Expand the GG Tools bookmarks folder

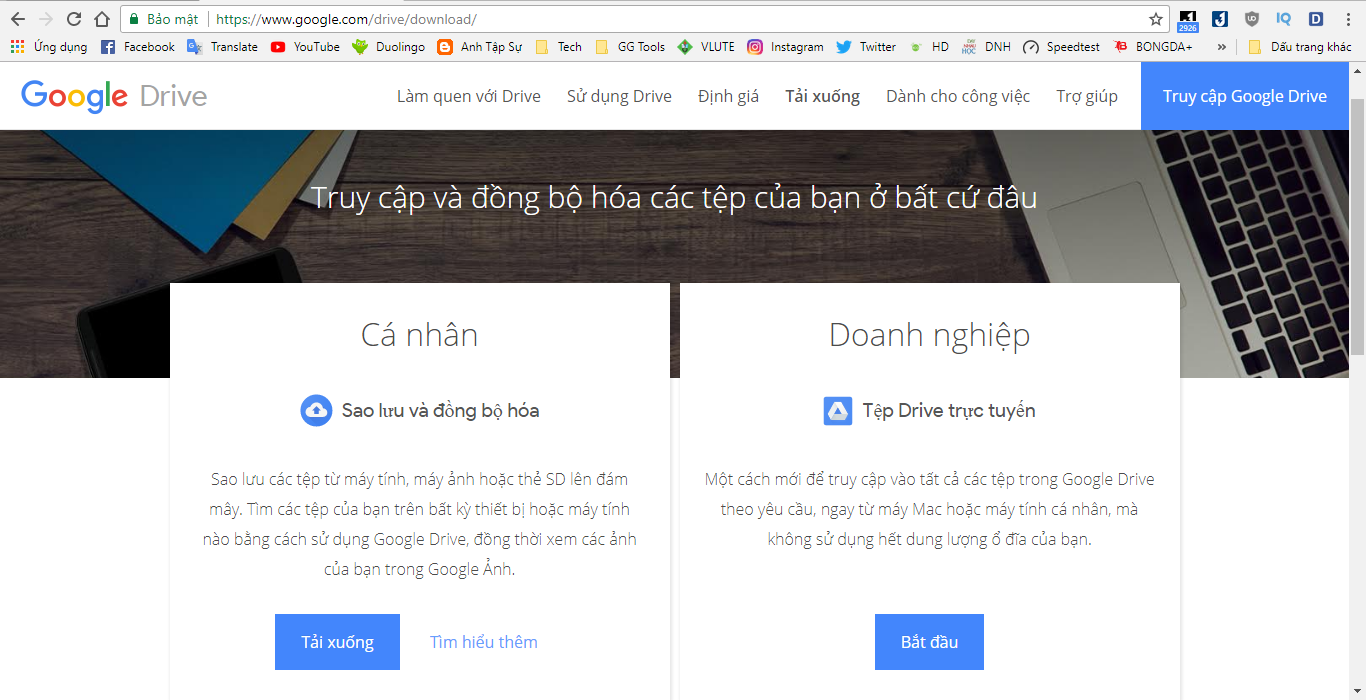(629, 47)
